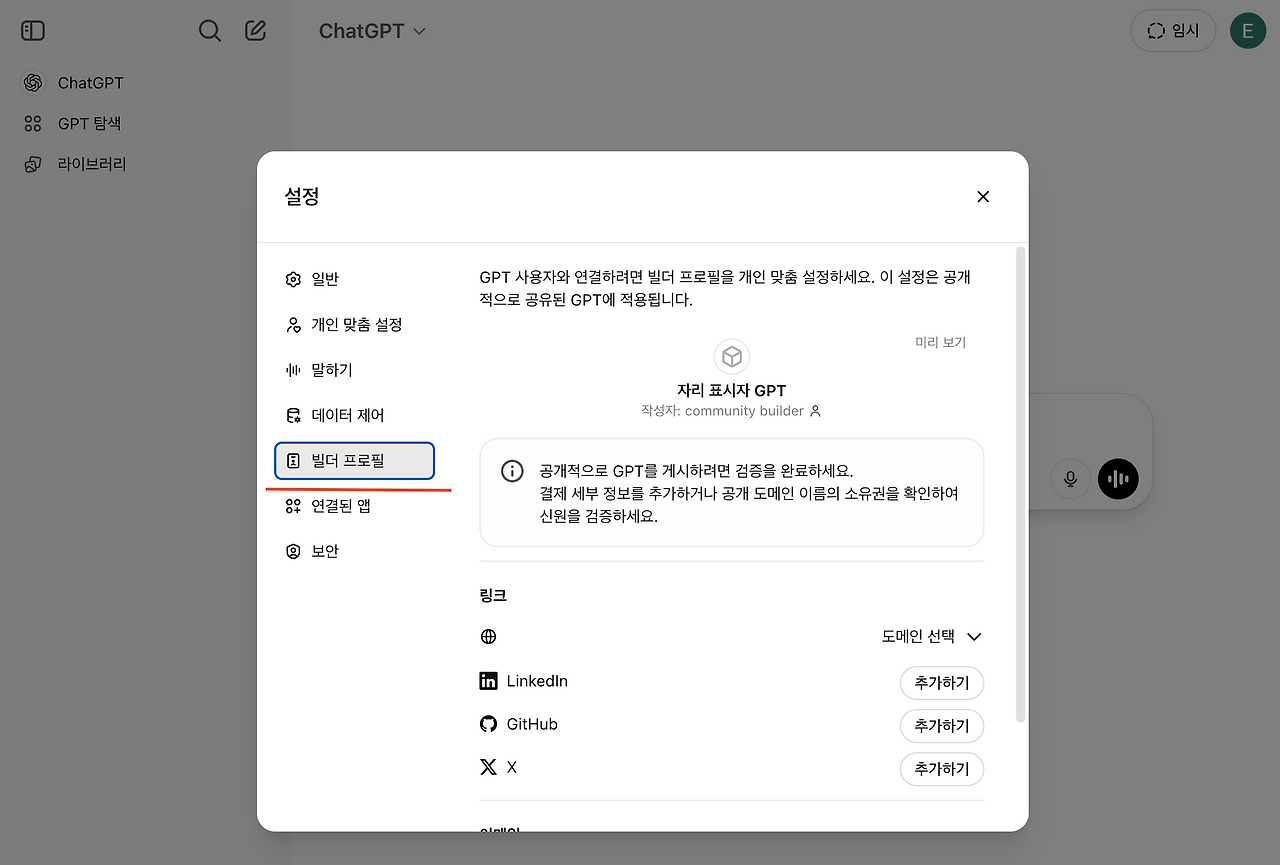Open the ChatGPT model dropdown
The height and width of the screenshot is (865, 1280).
[372, 31]
